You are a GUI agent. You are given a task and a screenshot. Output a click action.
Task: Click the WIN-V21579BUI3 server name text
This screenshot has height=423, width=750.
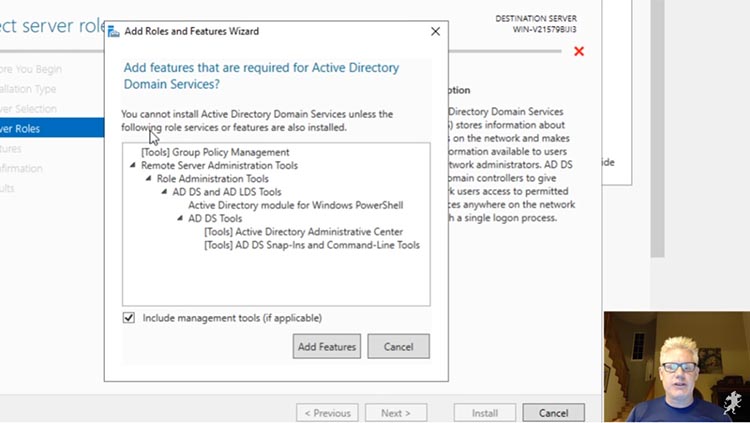pyautogui.click(x=544, y=29)
